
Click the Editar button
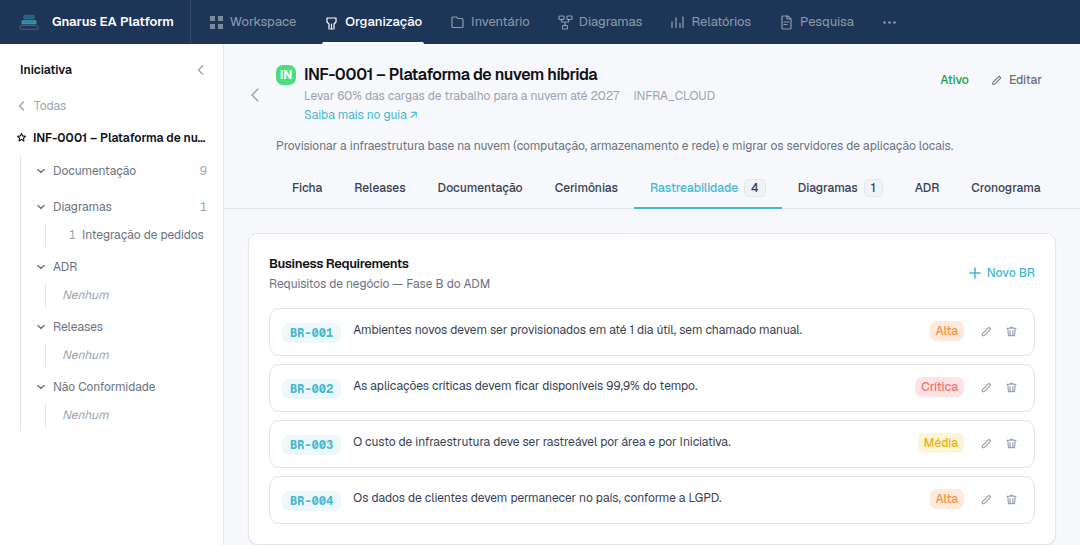coord(1016,80)
